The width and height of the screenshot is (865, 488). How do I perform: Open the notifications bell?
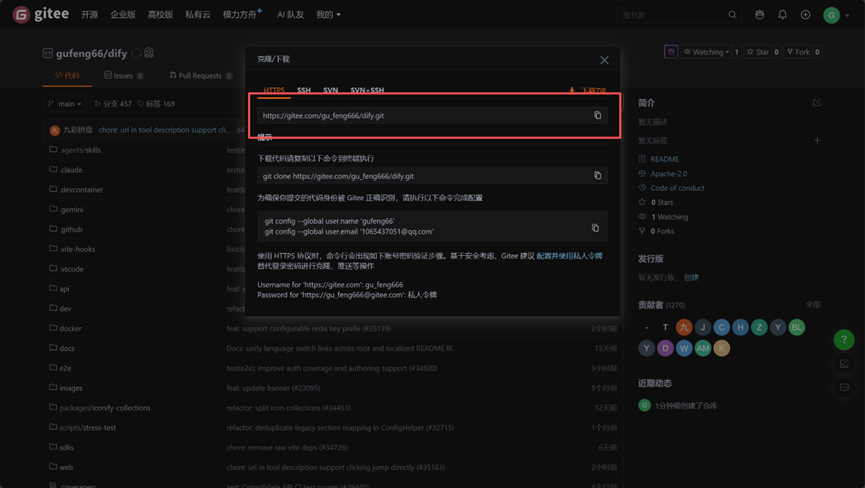pos(782,15)
